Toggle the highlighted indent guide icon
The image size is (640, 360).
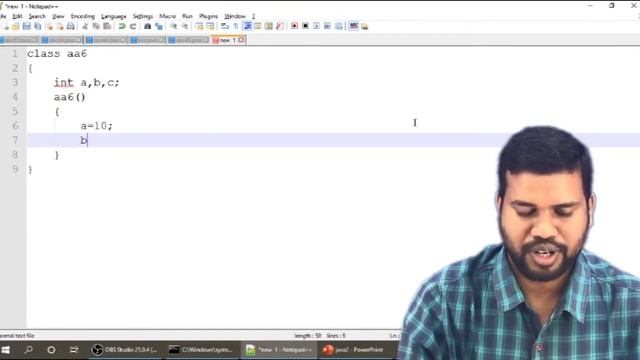(x=247, y=27)
